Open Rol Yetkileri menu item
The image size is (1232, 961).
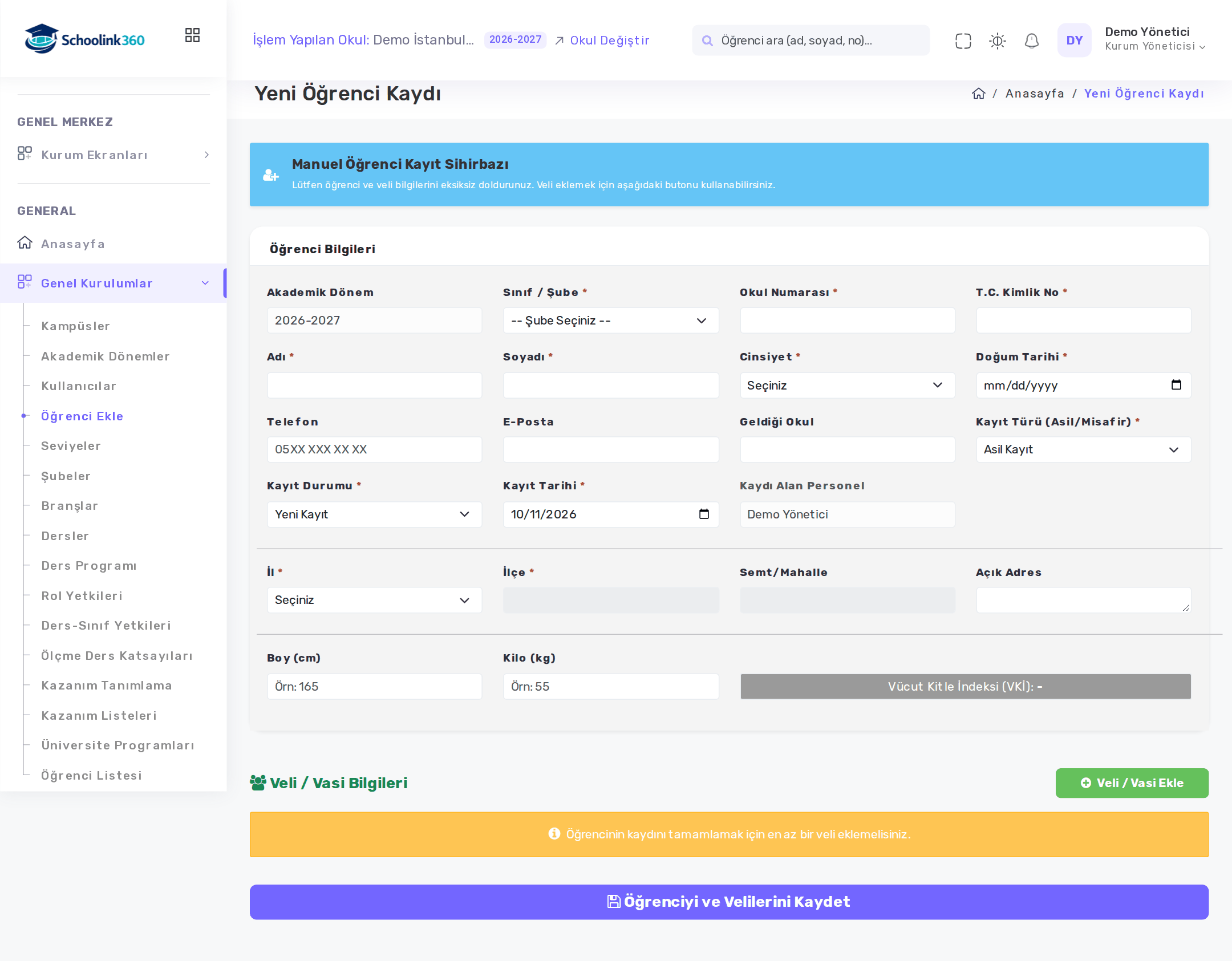click(82, 596)
